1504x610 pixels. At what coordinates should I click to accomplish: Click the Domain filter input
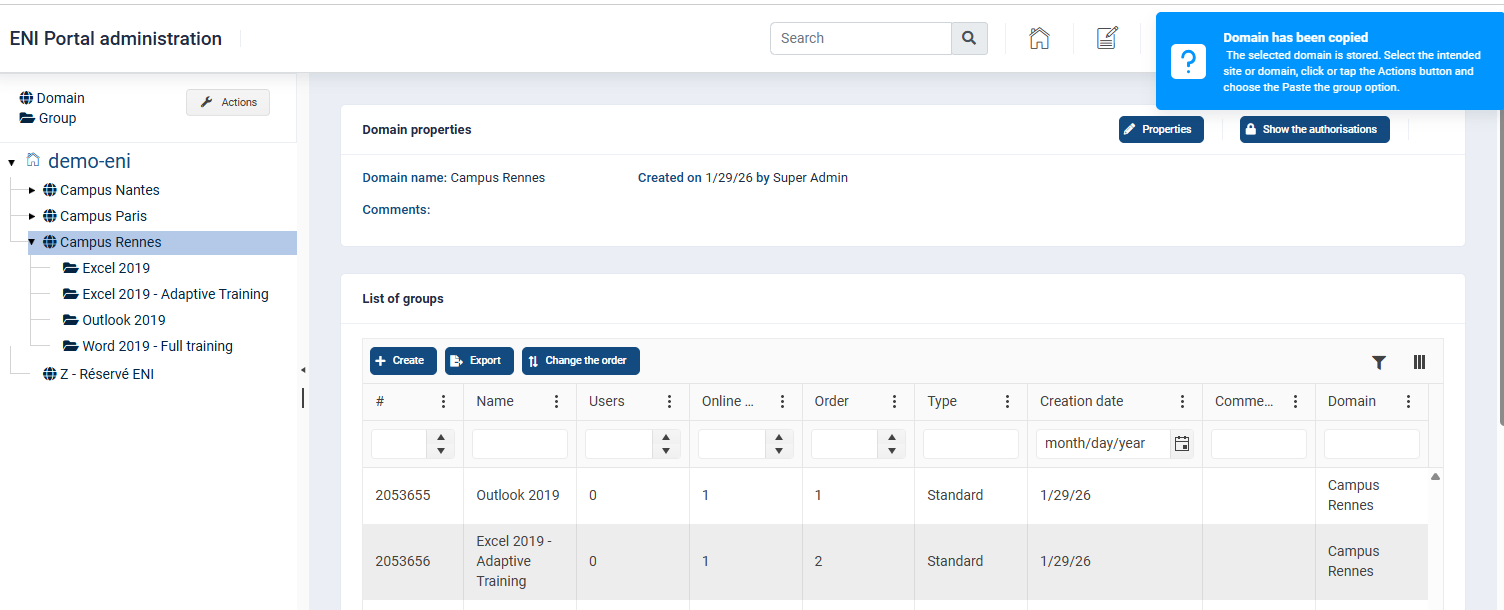(x=1372, y=443)
